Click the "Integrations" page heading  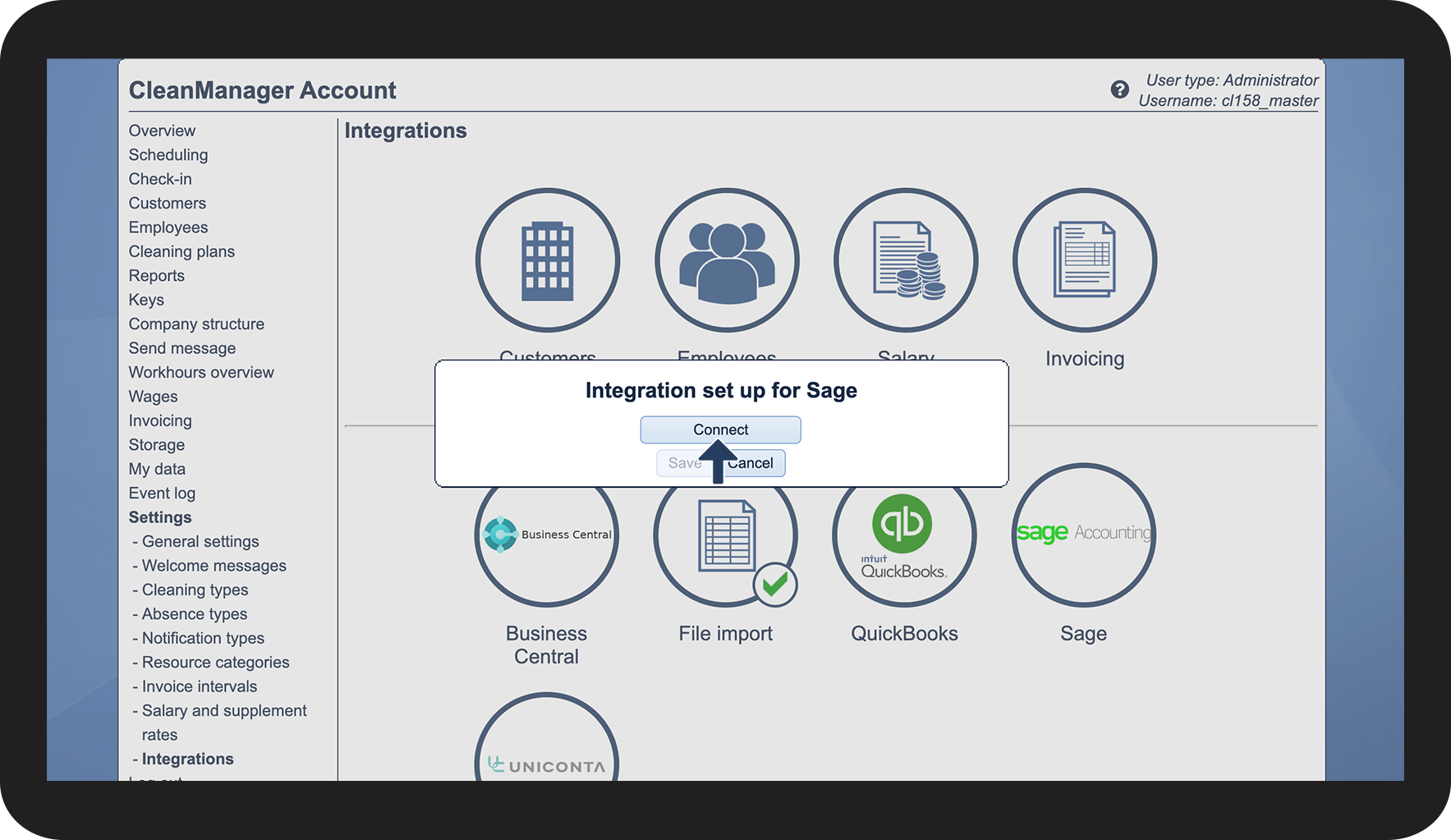406,131
